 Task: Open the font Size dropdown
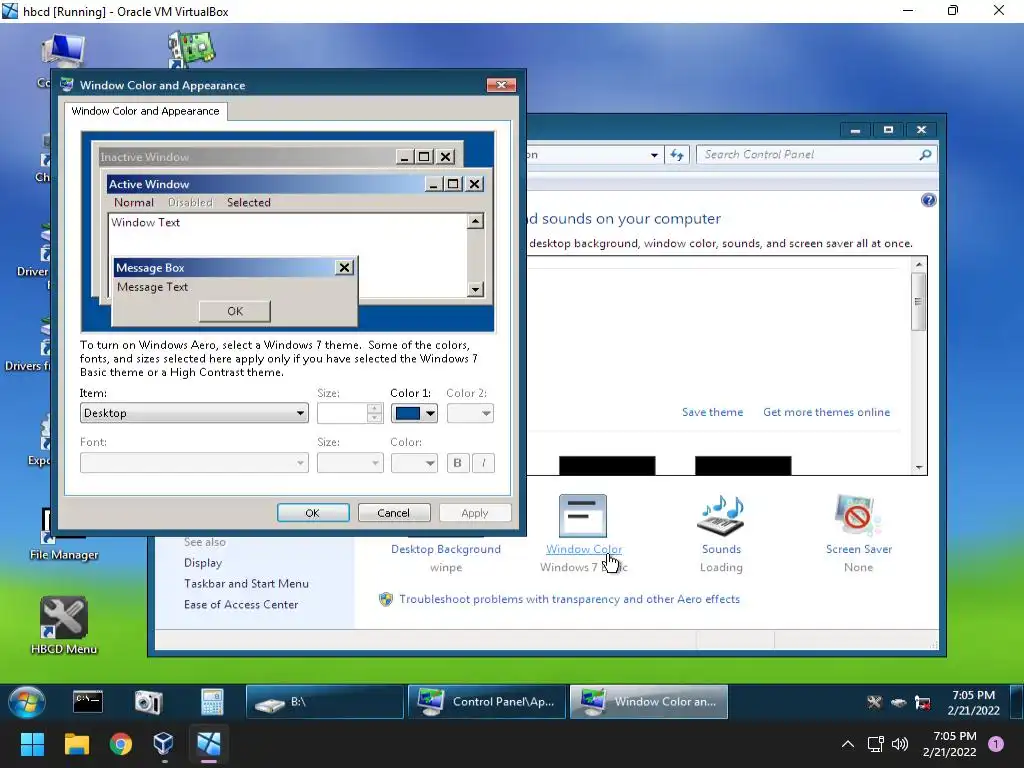350,463
